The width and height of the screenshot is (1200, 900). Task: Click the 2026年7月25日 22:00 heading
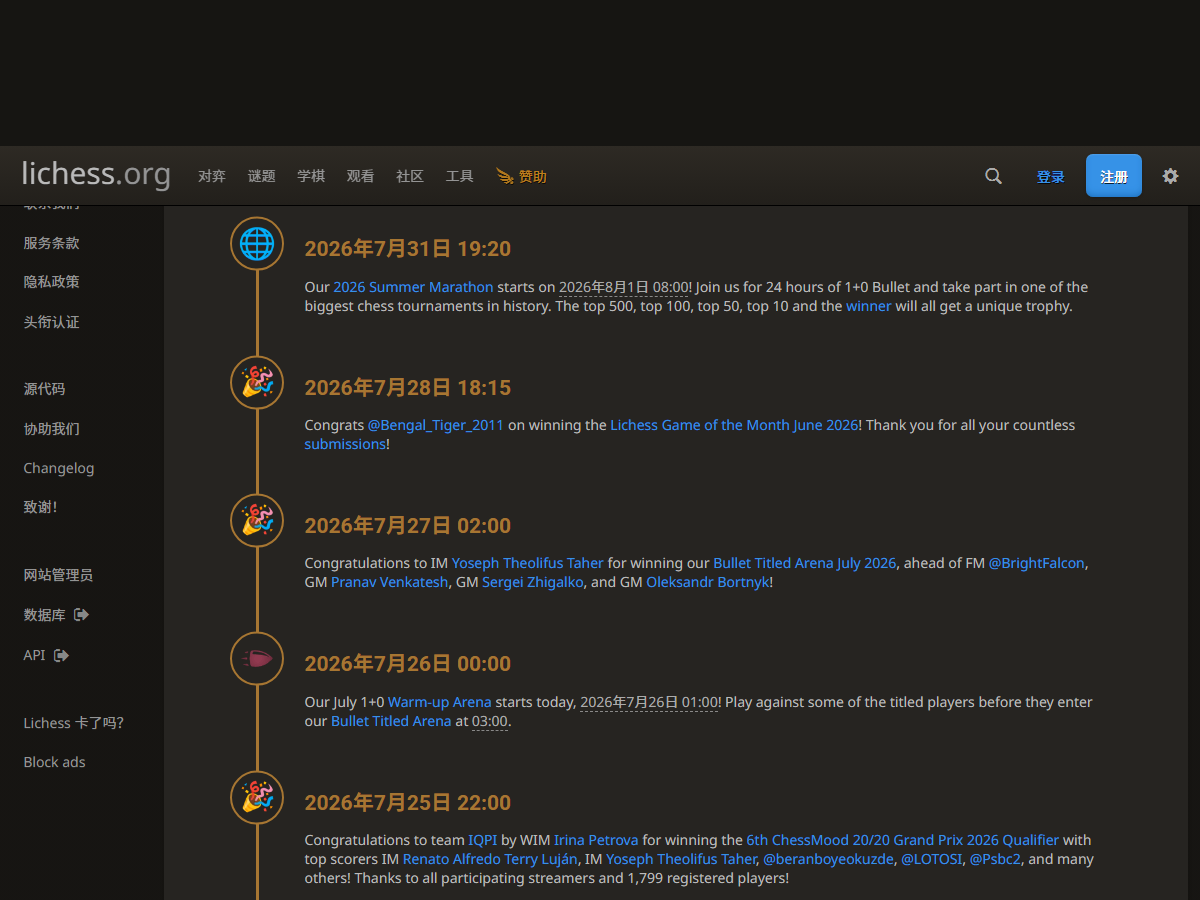(408, 802)
